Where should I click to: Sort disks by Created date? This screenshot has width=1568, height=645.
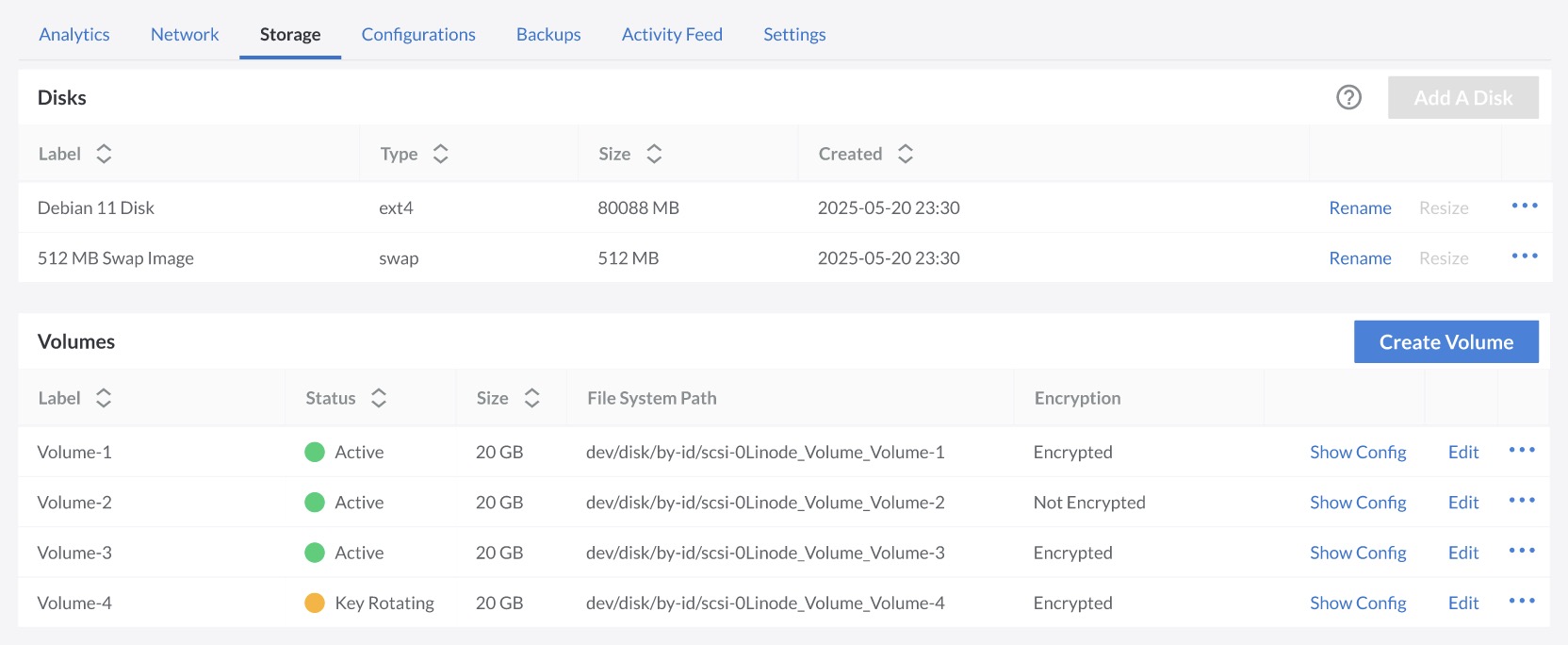pyautogui.click(x=905, y=154)
